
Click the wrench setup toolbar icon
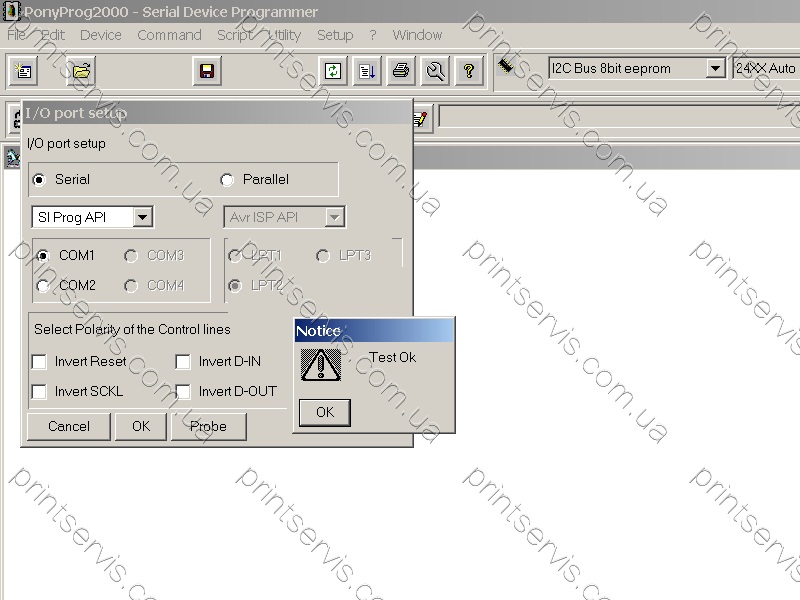(435, 70)
